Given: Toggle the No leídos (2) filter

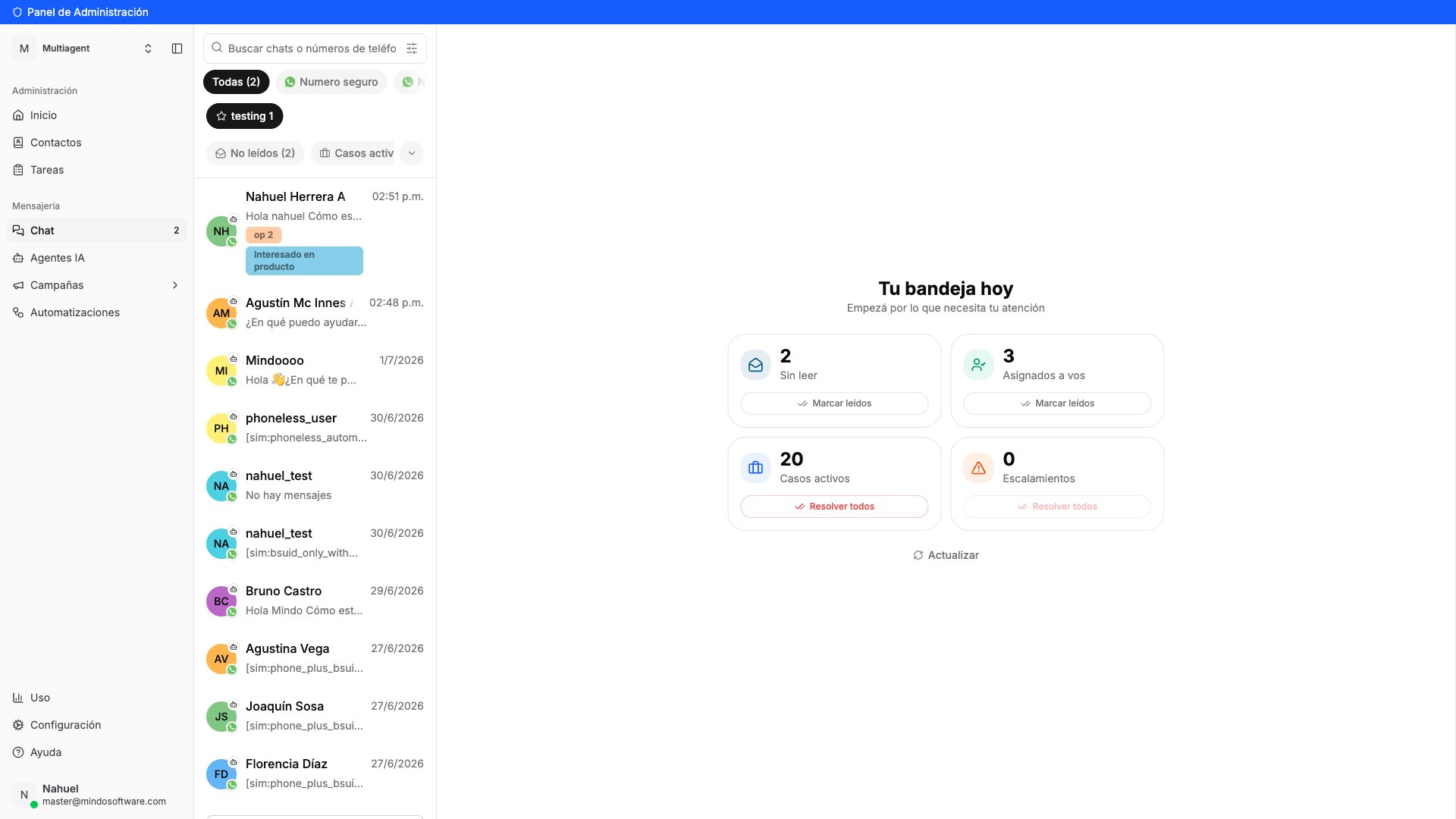Looking at the screenshot, I should click(x=255, y=153).
